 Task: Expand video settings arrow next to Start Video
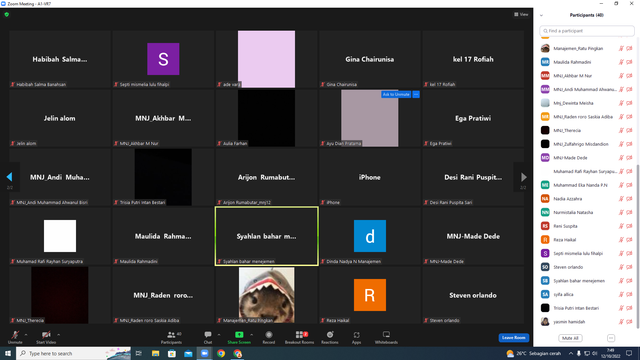pos(59,335)
